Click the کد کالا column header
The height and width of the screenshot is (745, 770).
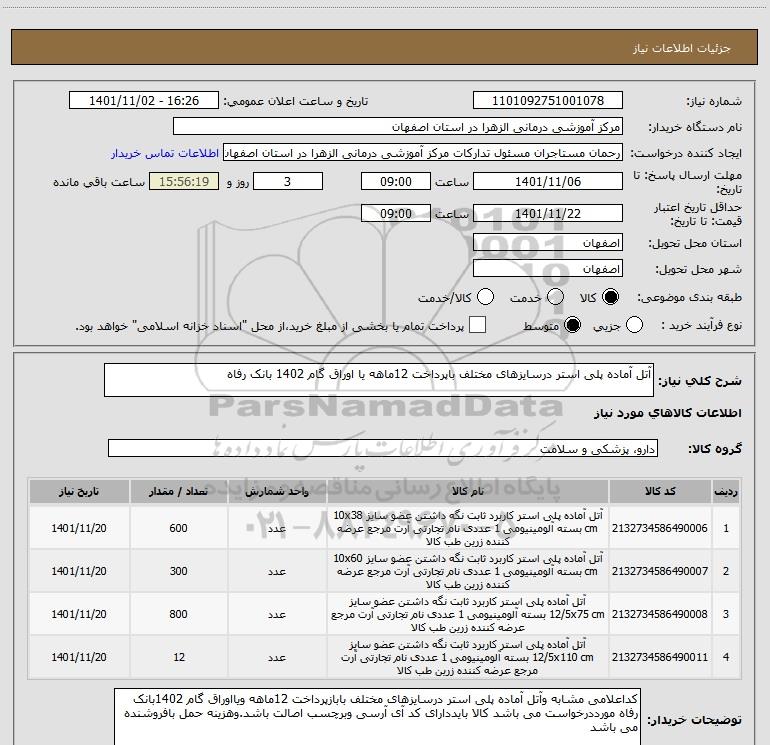660,492
